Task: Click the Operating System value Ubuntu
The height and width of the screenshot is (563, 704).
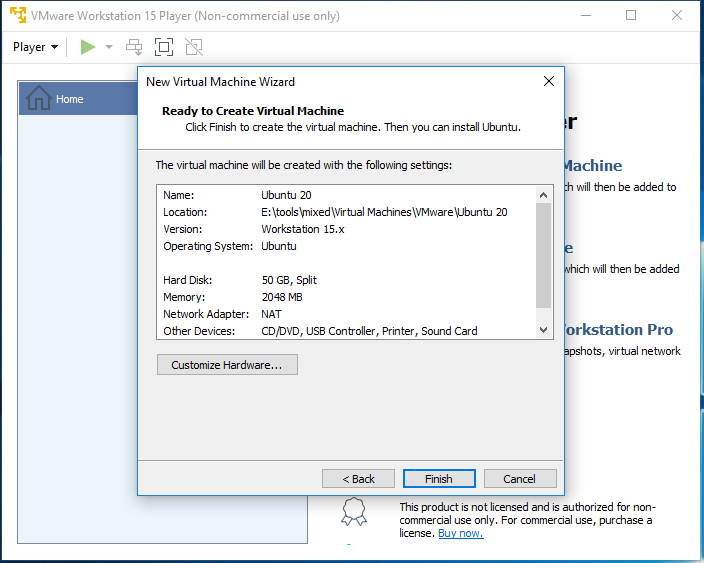Action: click(279, 246)
